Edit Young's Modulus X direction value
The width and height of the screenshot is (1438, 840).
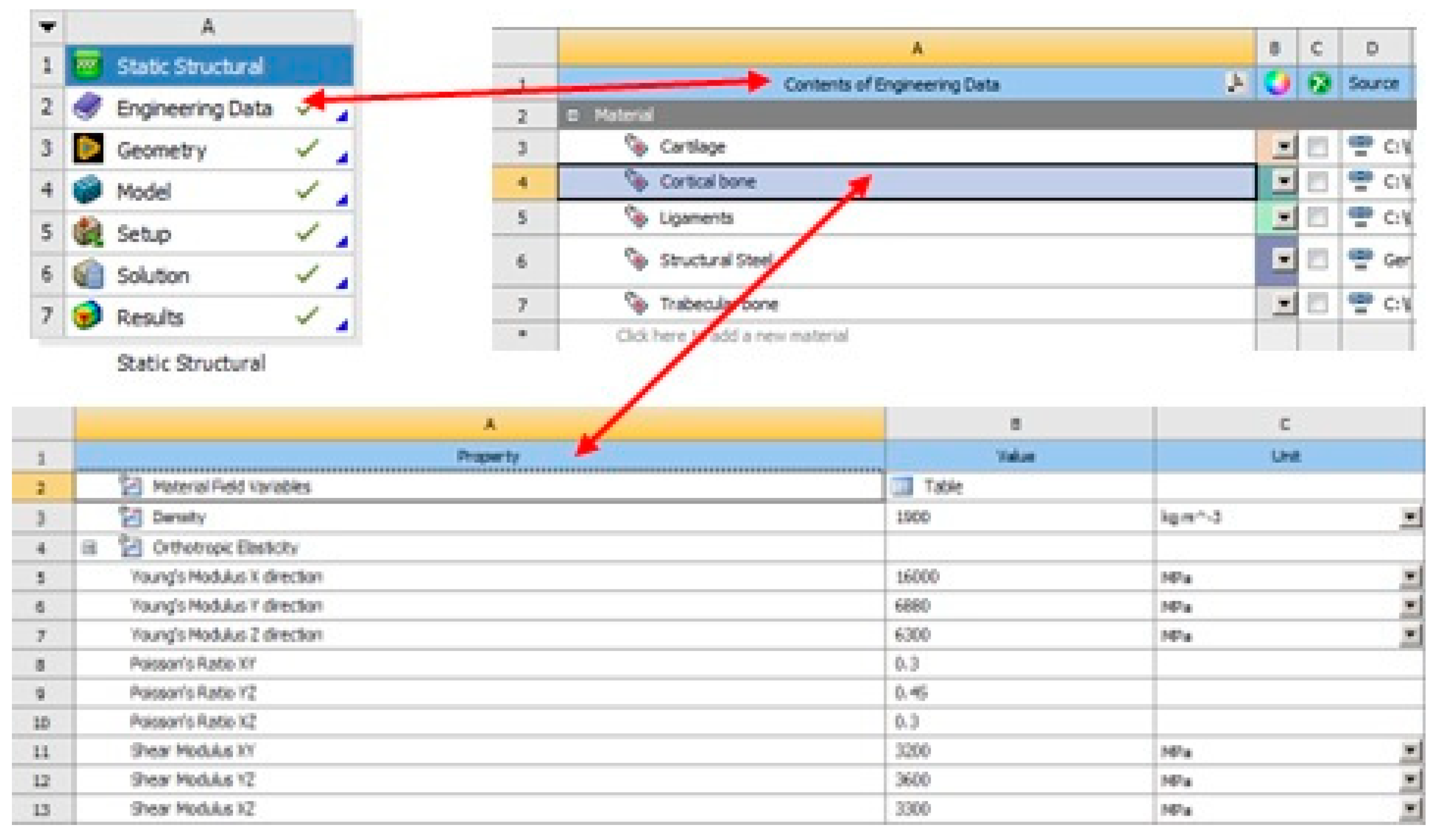pyautogui.click(x=917, y=577)
